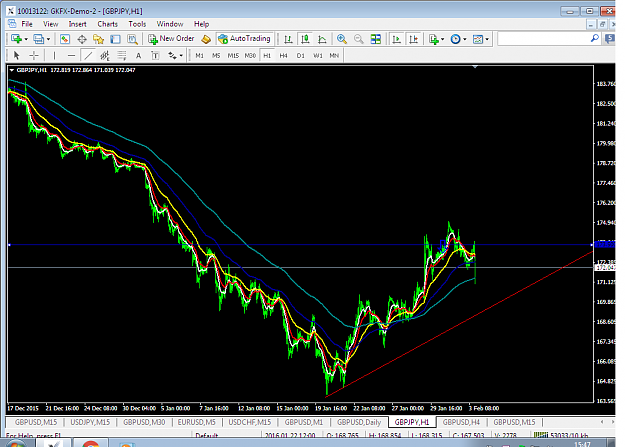Expand the GBPJPY,H1 chart title arrow
Image resolution: width=625 pixels, height=447 pixels.
coord(12,70)
